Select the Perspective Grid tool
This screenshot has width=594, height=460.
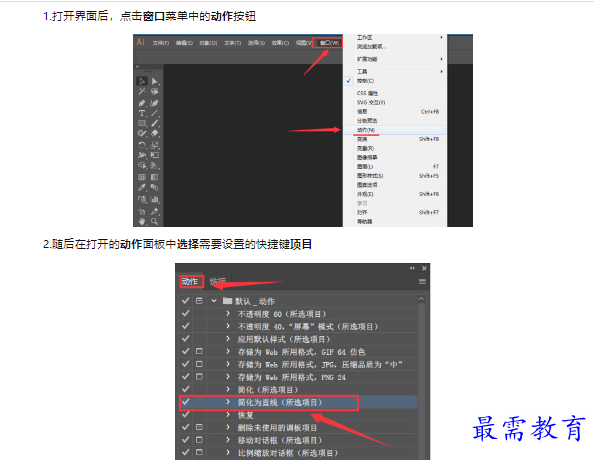click(x=155, y=165)
